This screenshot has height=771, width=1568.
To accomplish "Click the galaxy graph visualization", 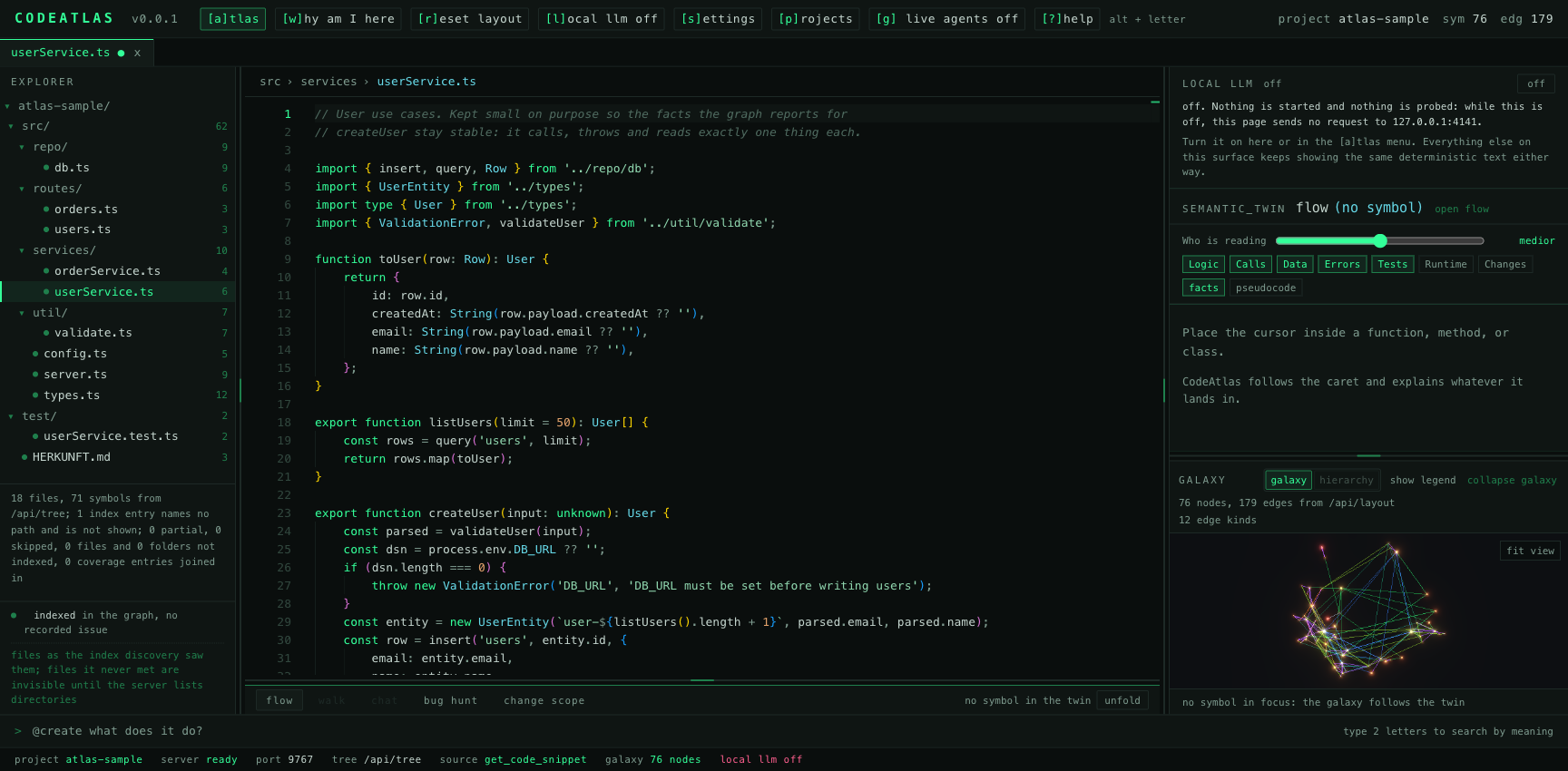I will click(1367, 610).
